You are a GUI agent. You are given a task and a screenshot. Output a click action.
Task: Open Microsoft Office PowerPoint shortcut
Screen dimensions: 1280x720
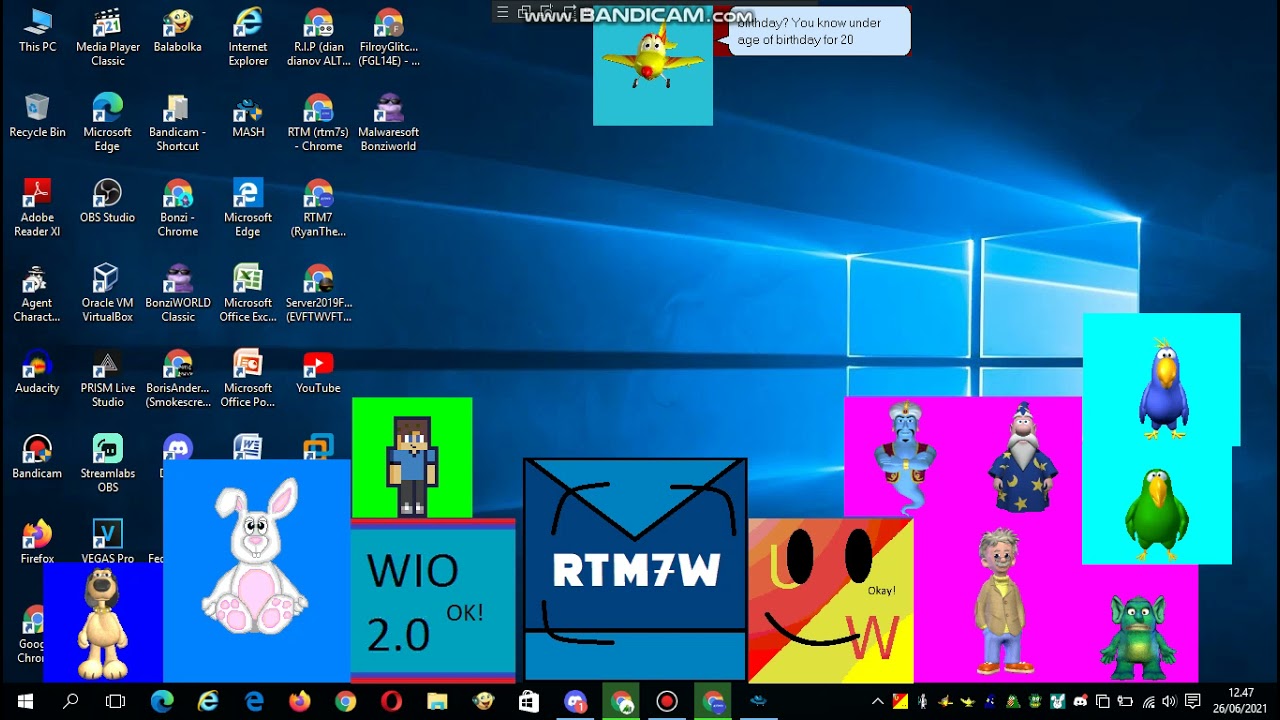click(248, 378)
